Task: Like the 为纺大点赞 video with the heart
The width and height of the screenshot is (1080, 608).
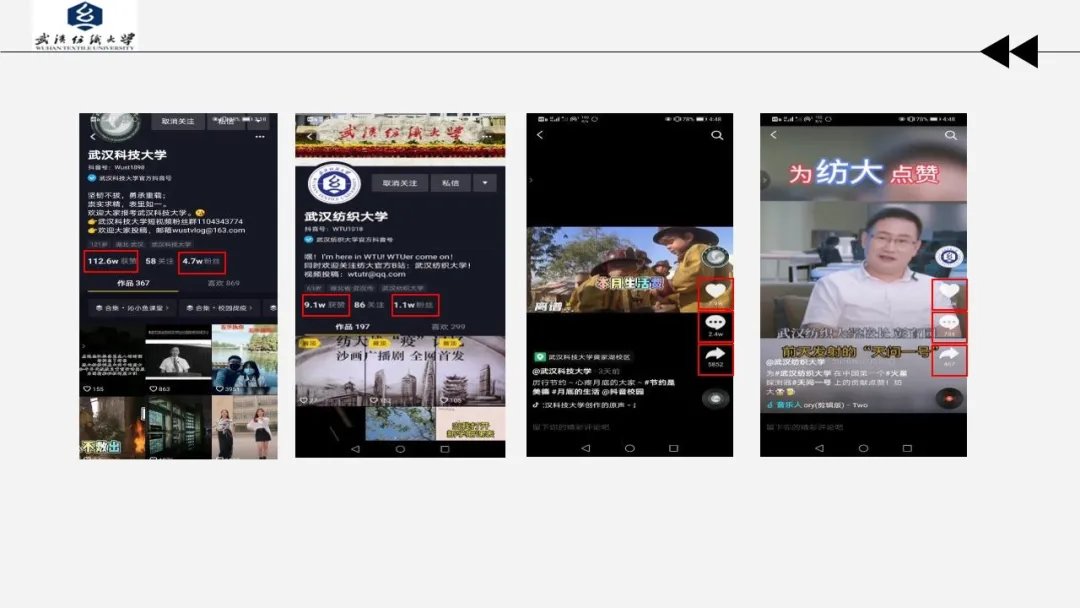Action: click(x=949, y=293)
